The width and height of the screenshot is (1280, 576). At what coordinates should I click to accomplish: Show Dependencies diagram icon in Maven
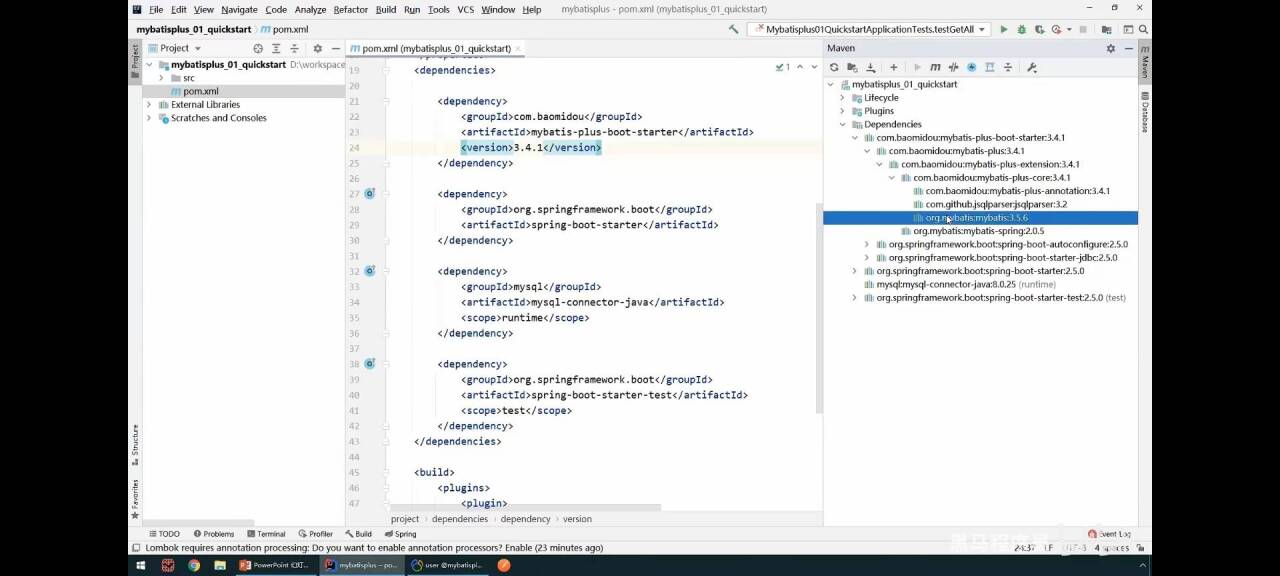(x=989, y=67)
